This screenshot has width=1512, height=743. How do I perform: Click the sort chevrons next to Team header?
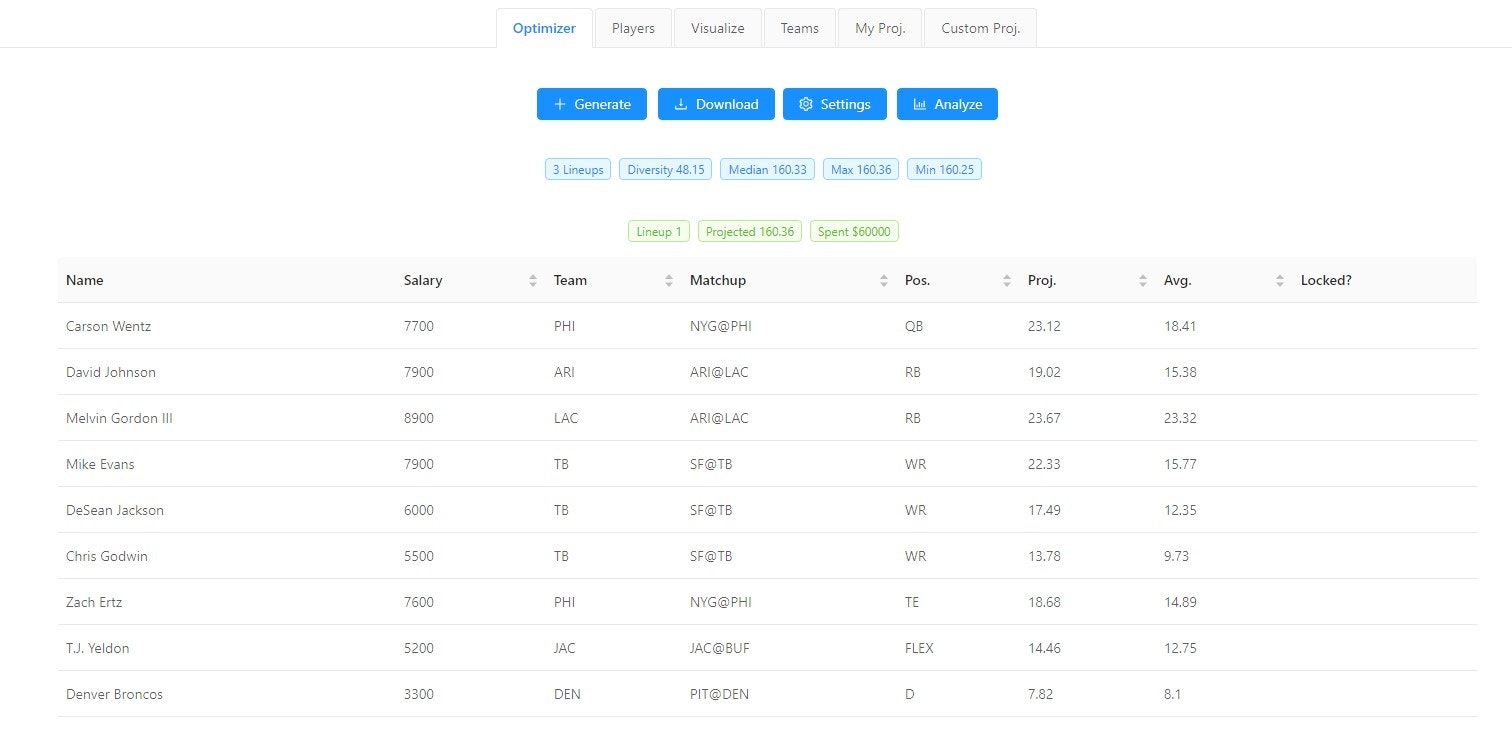(x=668, y=280)
